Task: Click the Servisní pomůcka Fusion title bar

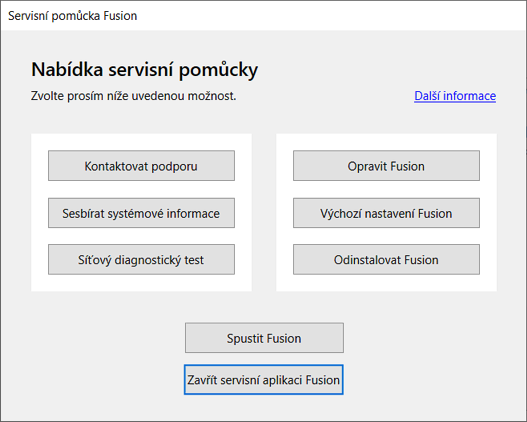Action: [264, 15]
